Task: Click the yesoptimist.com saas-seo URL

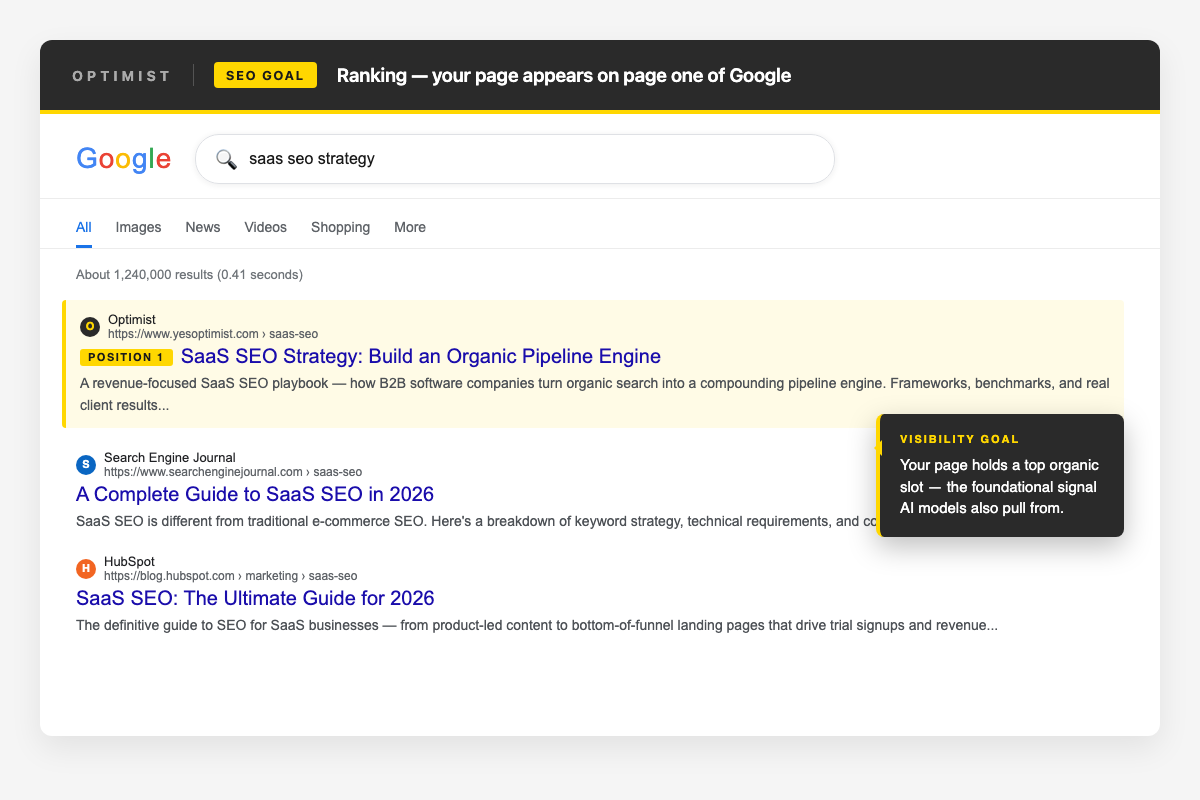Action: coord(213,334)
